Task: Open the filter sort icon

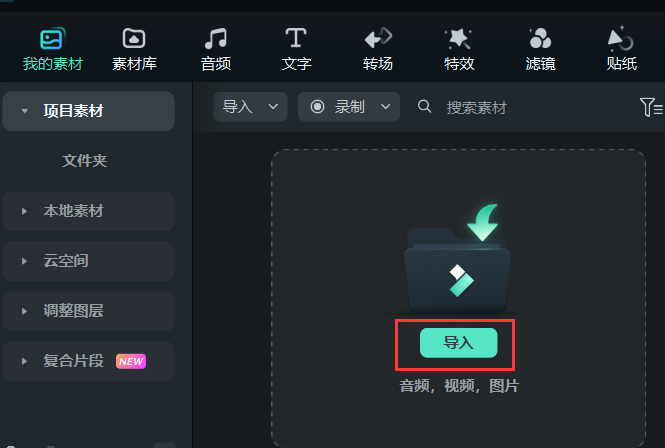Action: pyautogui.click(x=651, y=107)
